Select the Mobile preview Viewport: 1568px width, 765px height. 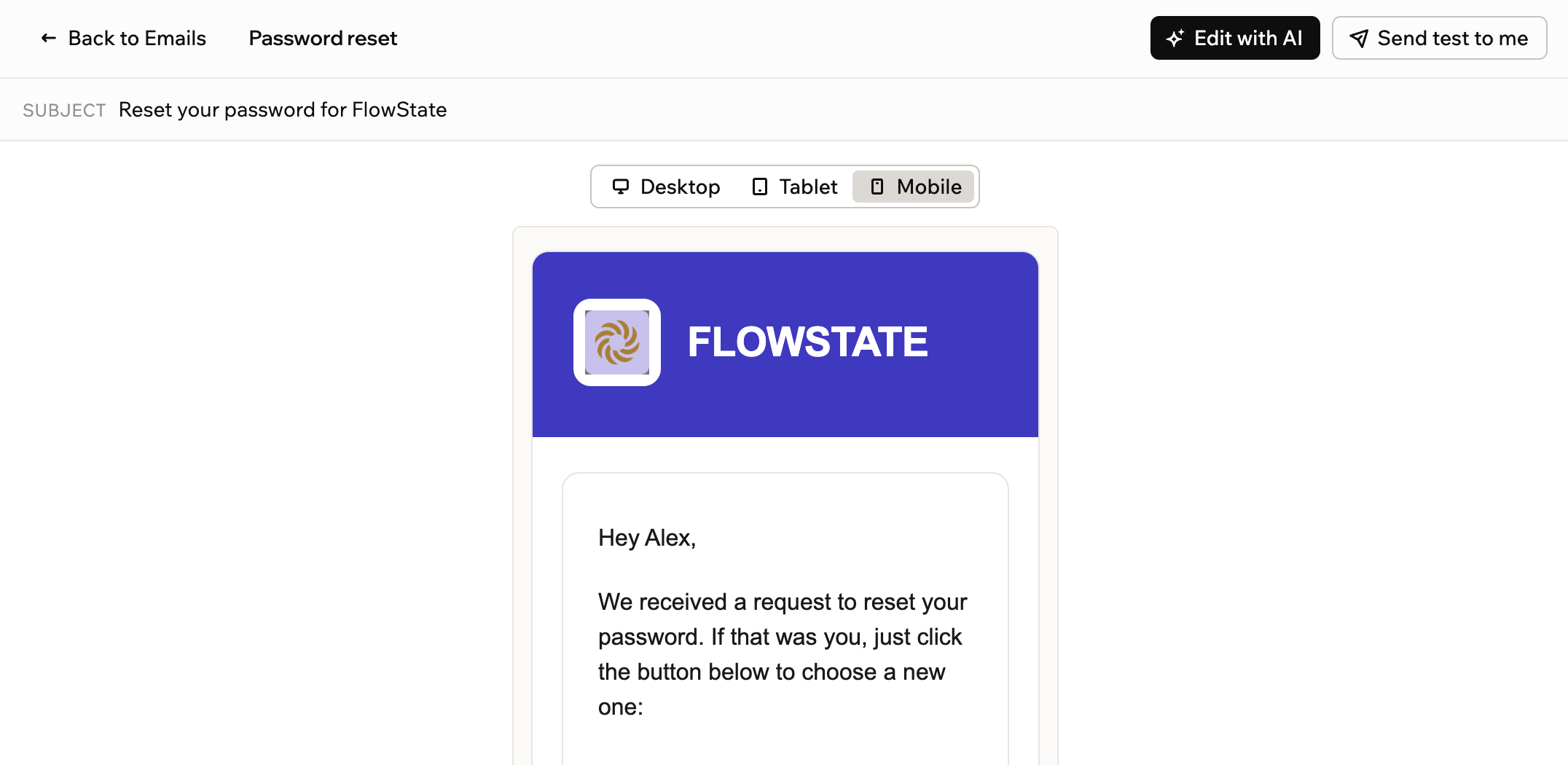(914, 187)
